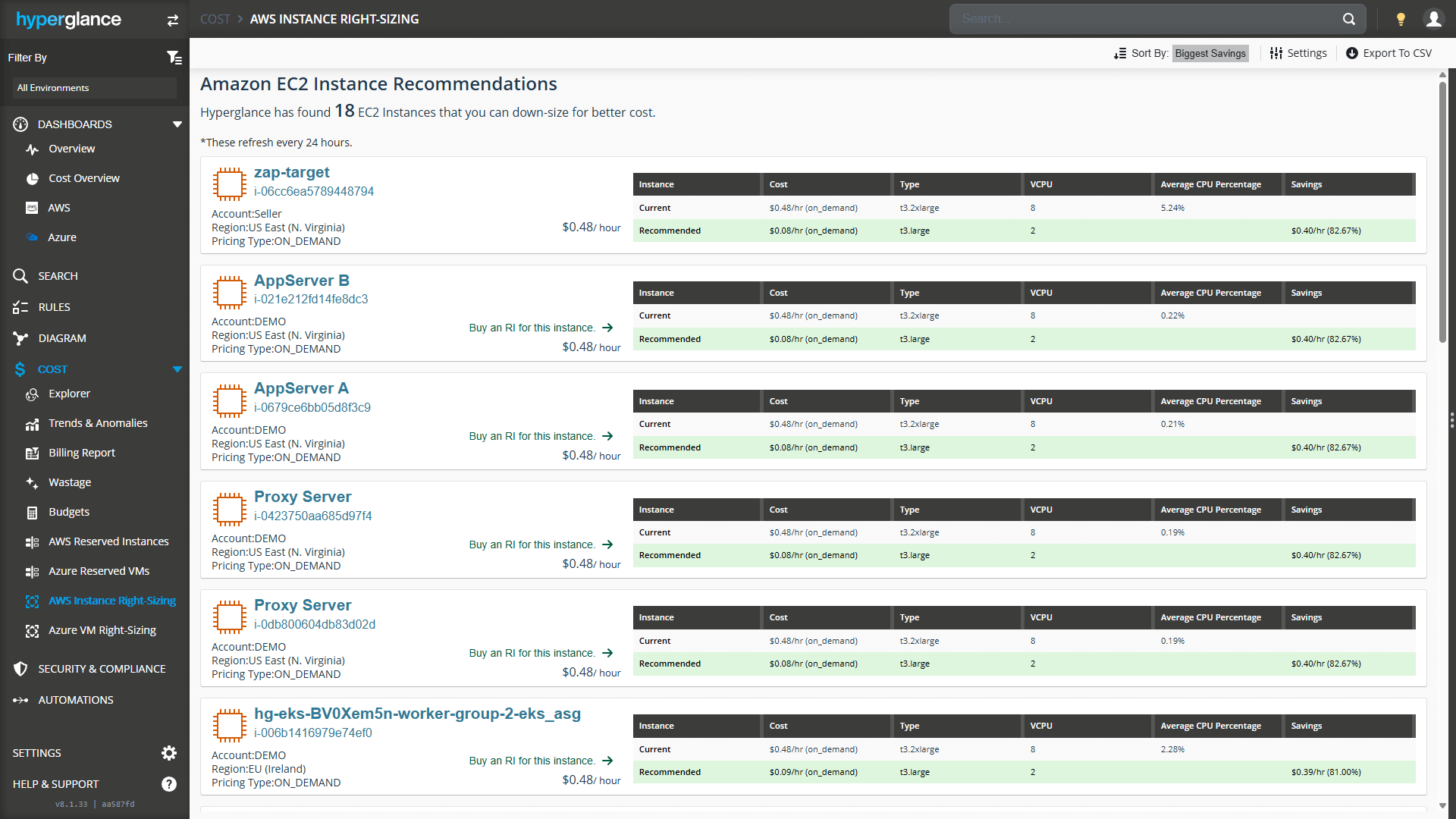Open the user profile icon
Viewport: 1456px width, 819px height.
point(1433,19)
